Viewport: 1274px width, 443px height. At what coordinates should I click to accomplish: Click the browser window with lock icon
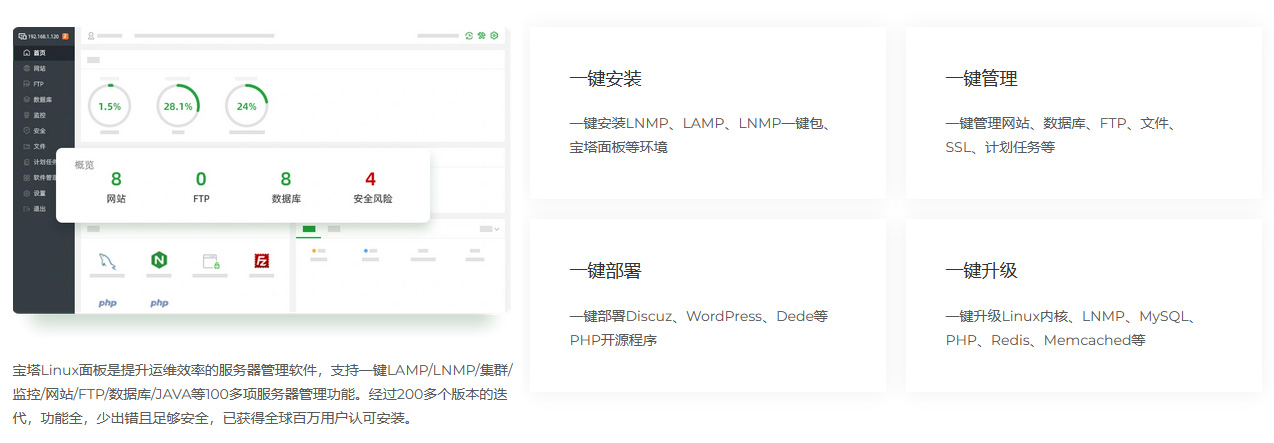tap(210, 261)
